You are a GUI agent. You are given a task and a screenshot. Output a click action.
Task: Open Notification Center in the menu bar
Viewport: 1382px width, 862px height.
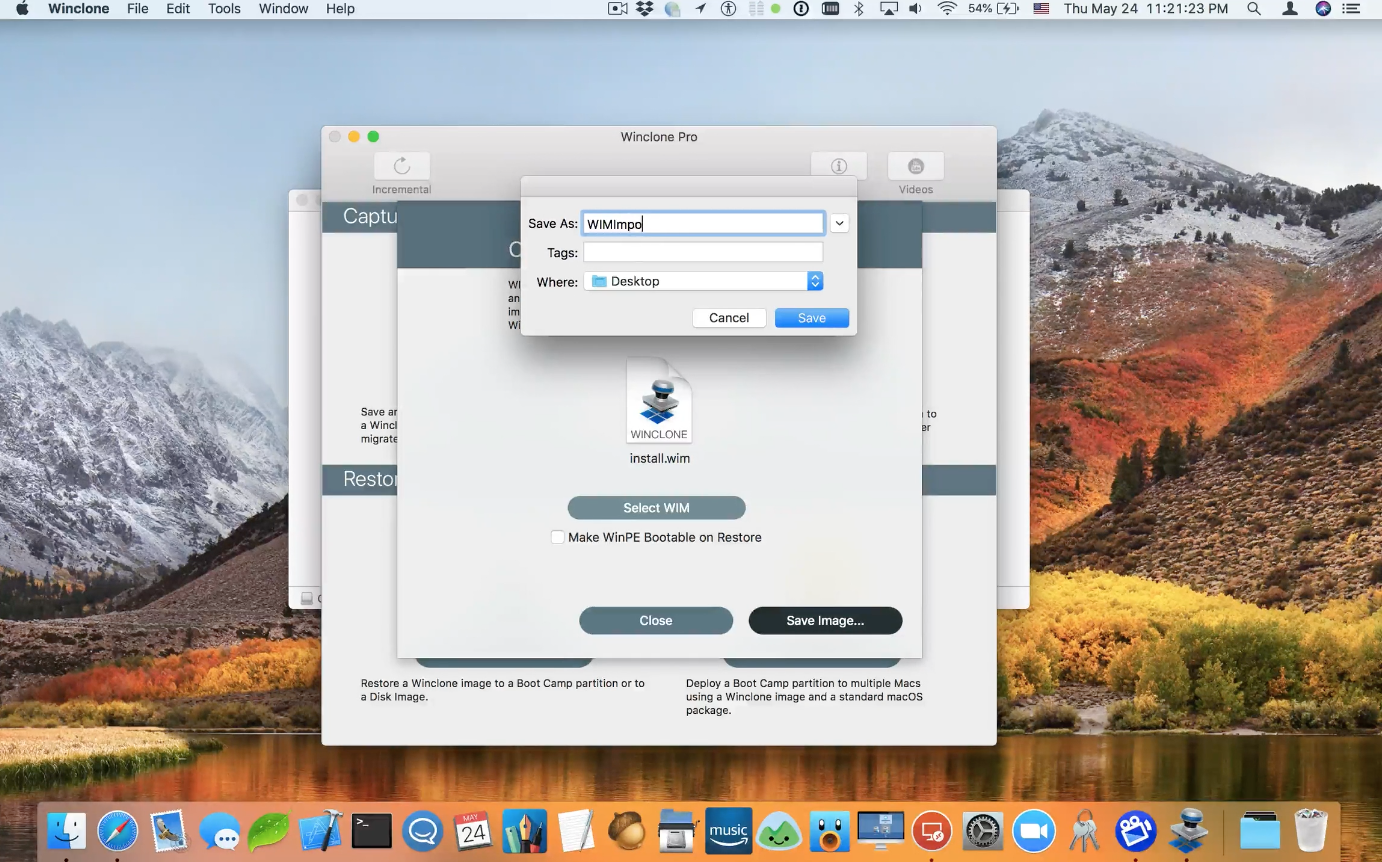1352,9
